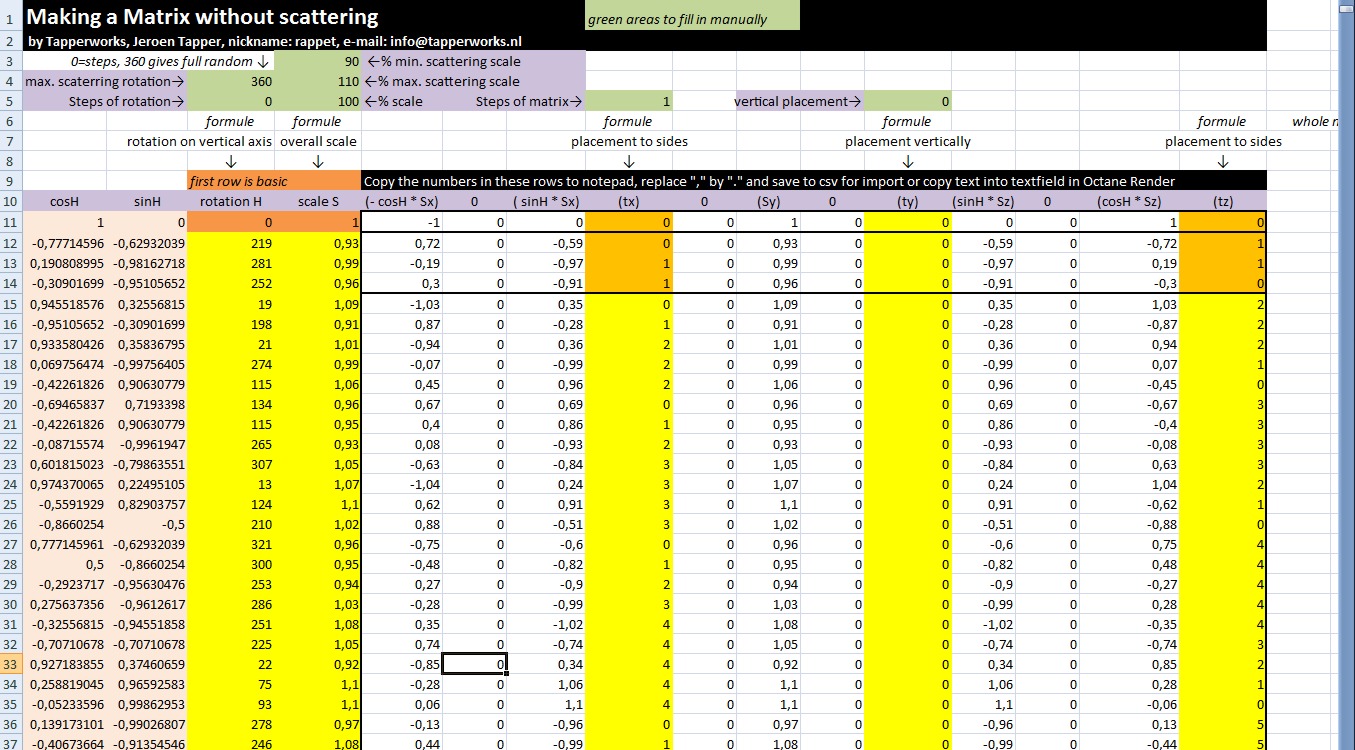Select the 'placement vertically' cell

pyautogui.click(x=908, y=141)
